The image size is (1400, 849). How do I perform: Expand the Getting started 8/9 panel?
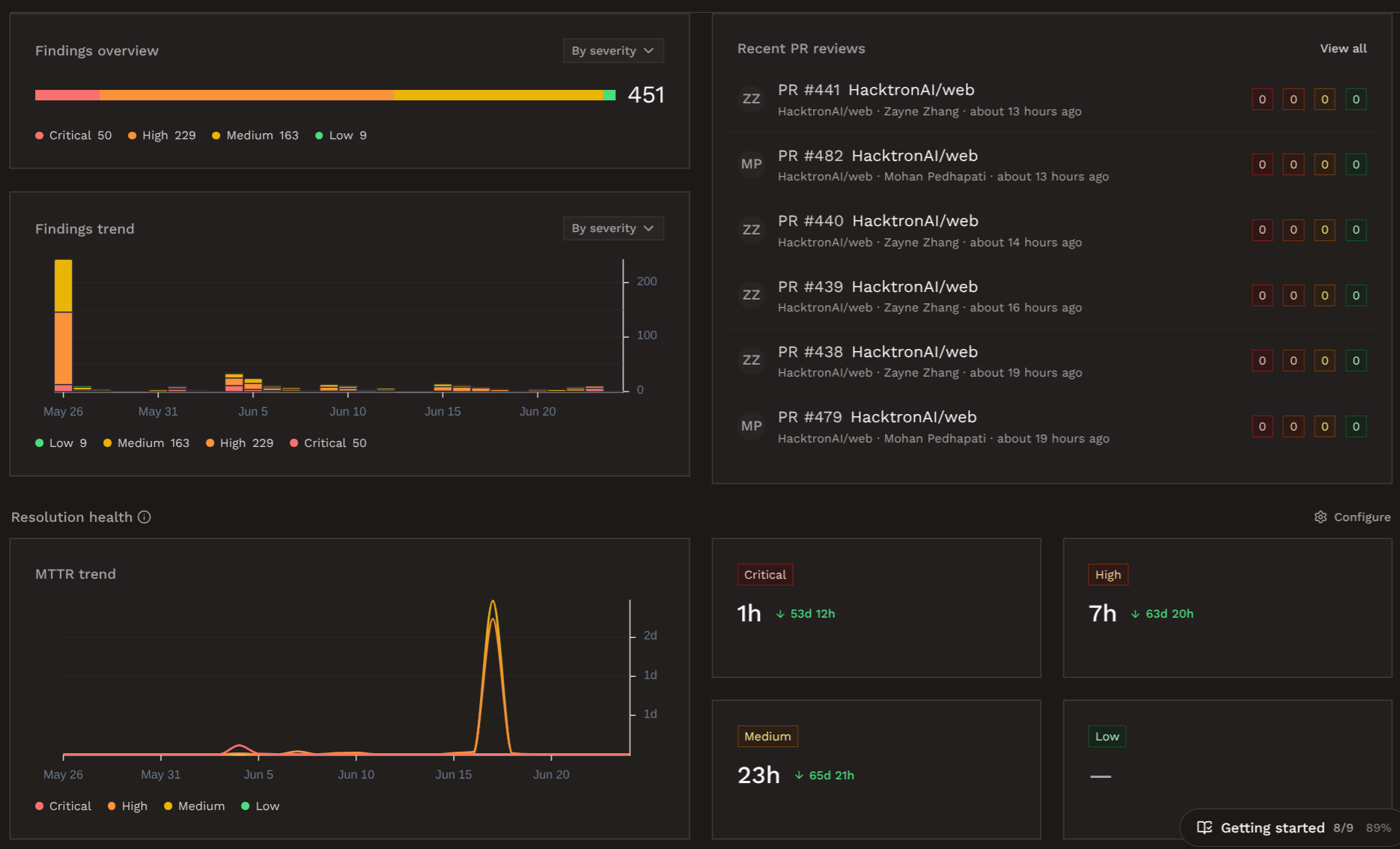click(x=1291, y=827)
